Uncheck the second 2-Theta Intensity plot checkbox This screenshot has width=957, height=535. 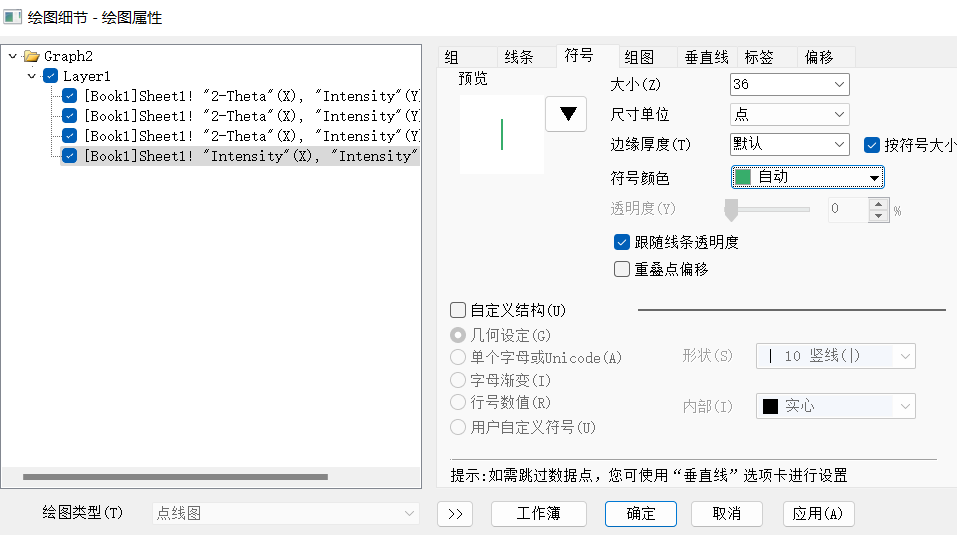point(70,116)
